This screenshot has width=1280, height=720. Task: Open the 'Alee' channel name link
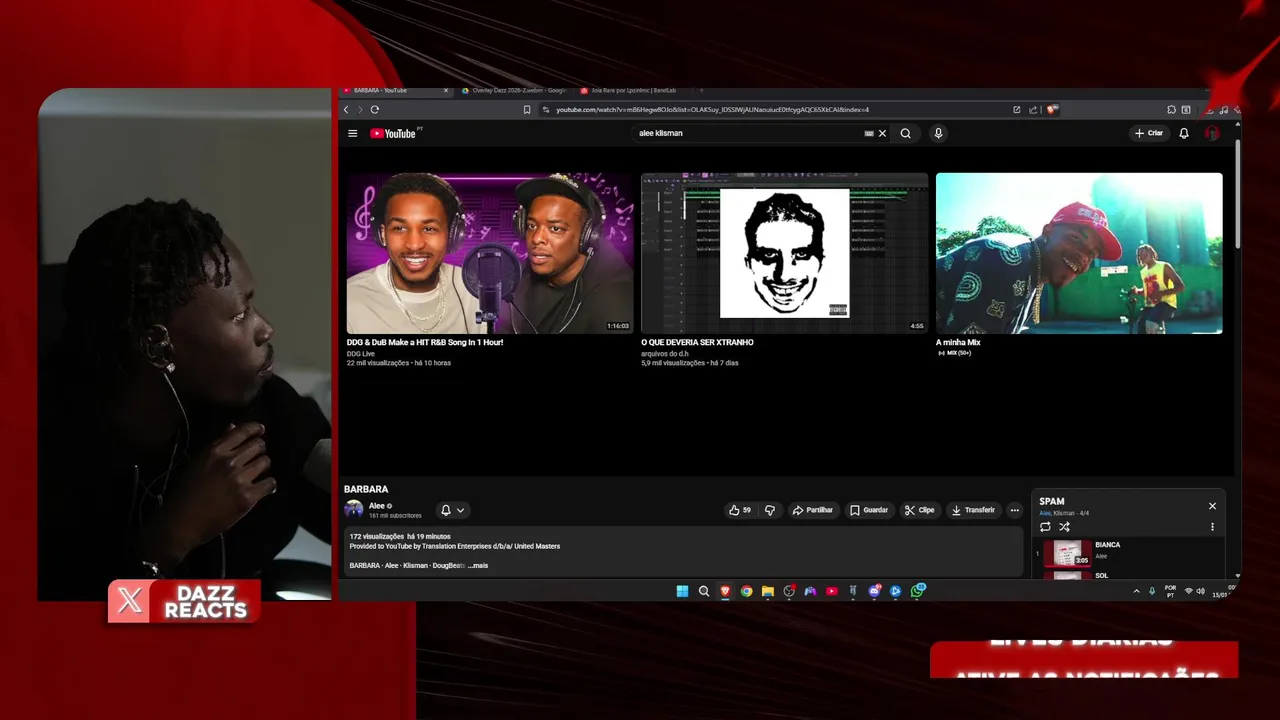(377, 506)
